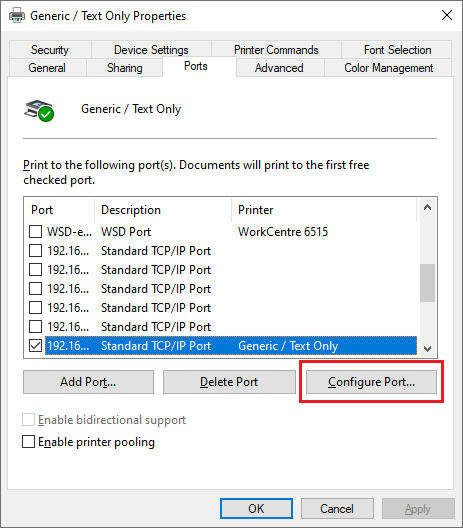This screenshot has height=528, width=463.
Task: Uncheck the selected Generic / Text Only port
Action: pyautogui.click(x=36, y=345)
